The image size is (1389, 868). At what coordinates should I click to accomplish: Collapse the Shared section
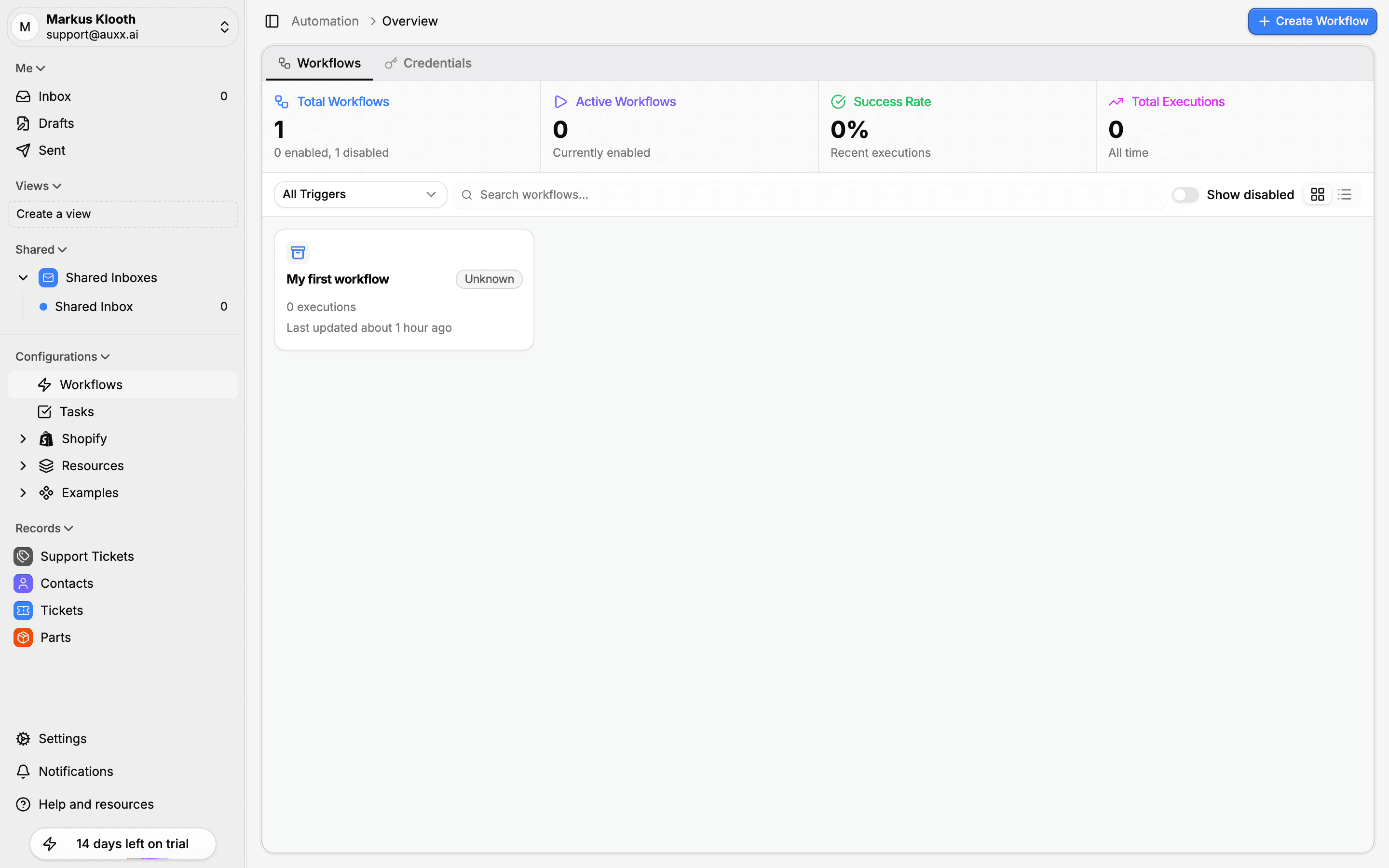(41, 250)
